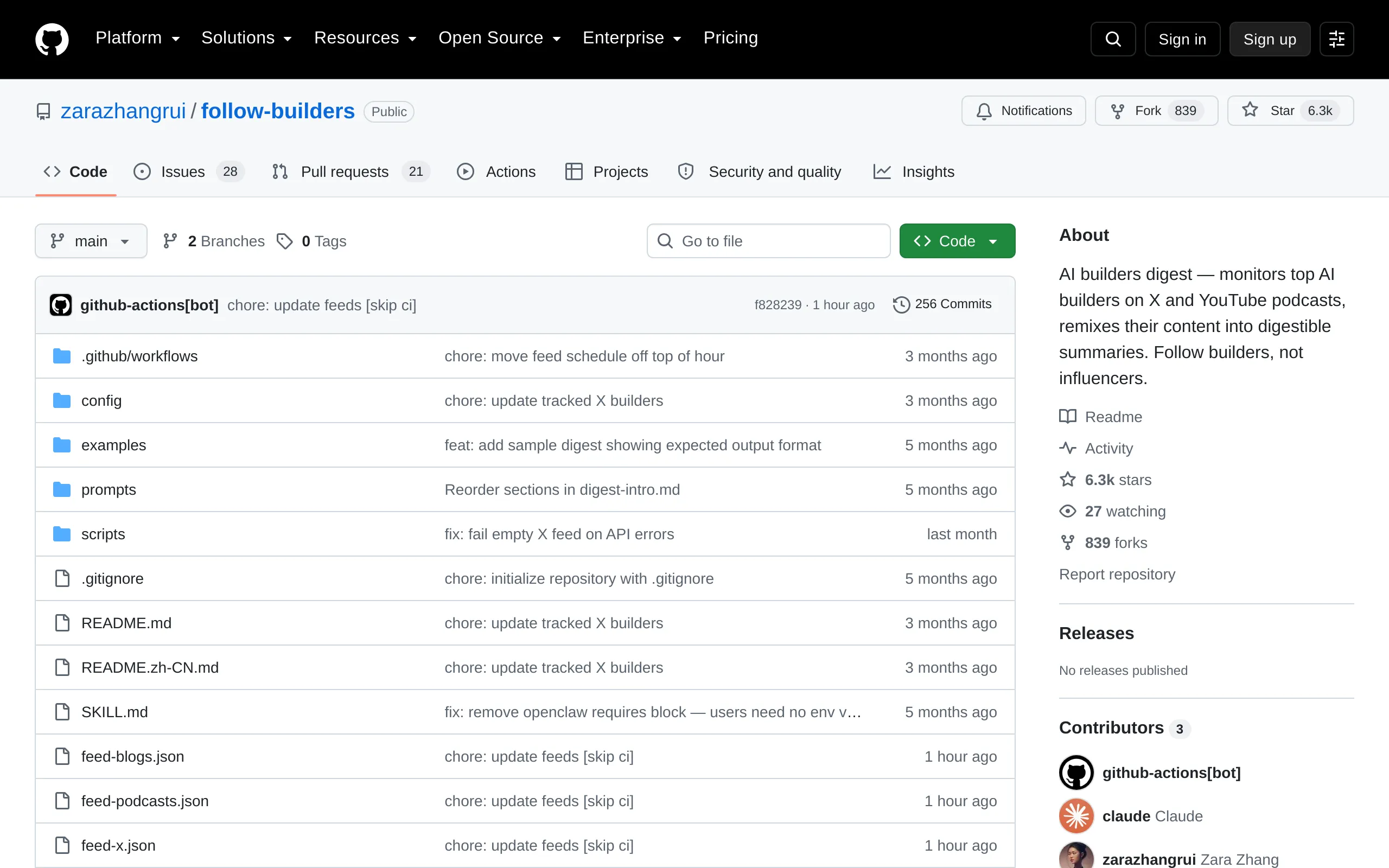This screenshot has height=868, width=1389.
Task: Open the Pricing page
Action: pyautogui.click(x=730, y=38)
